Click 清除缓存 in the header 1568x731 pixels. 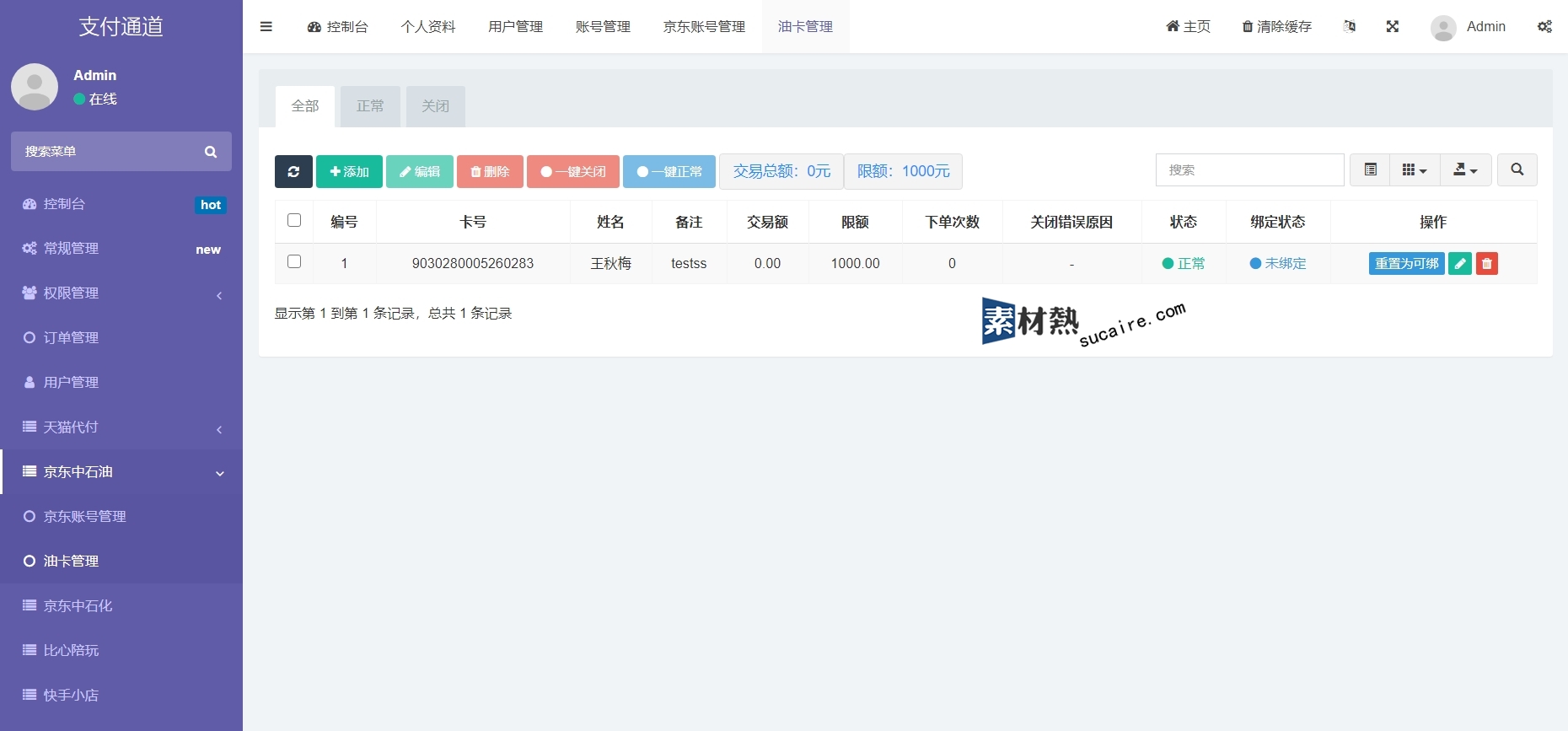(x=1277, y=27)
